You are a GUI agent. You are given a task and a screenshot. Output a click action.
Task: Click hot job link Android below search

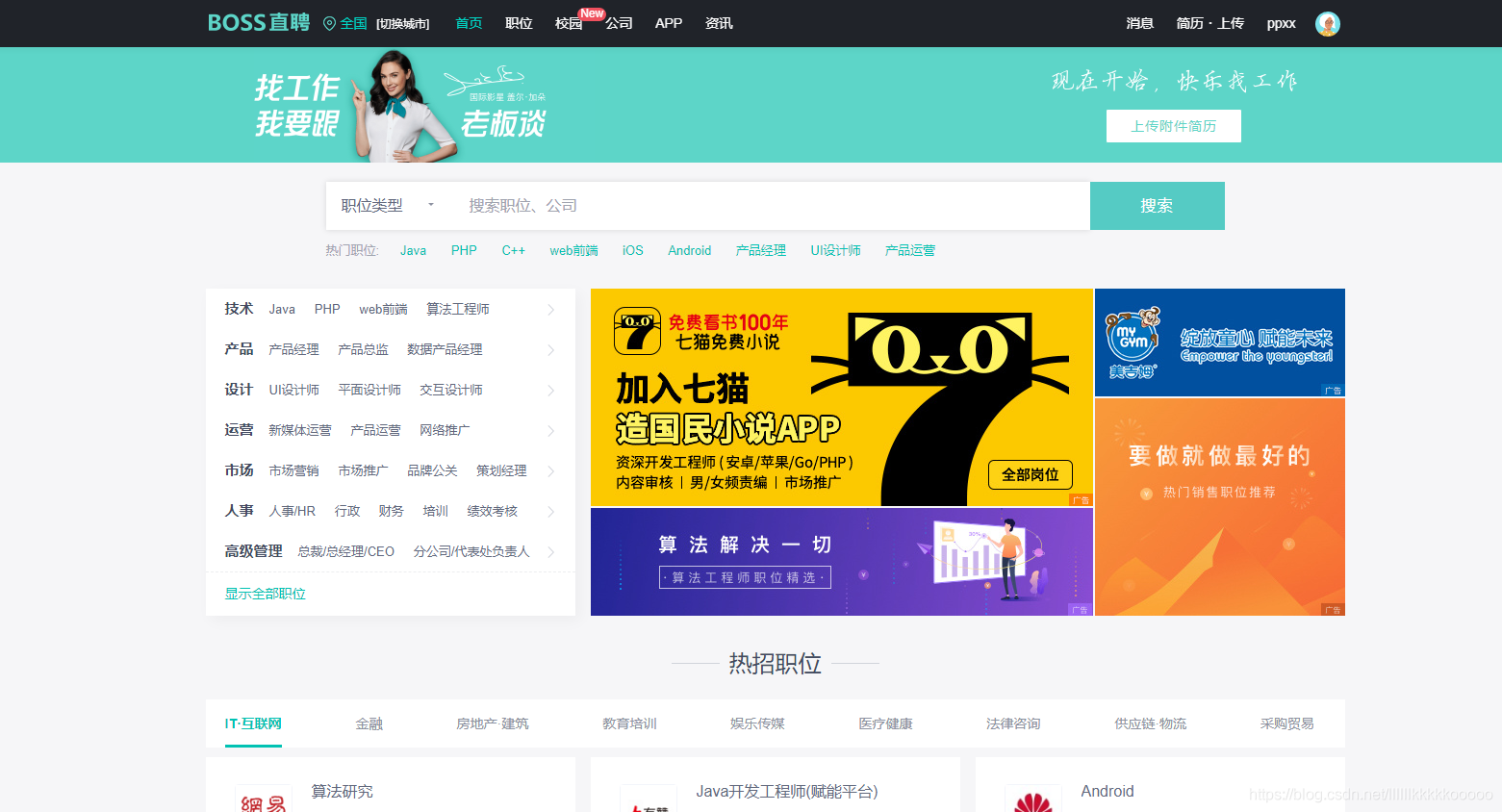[689, 250]
